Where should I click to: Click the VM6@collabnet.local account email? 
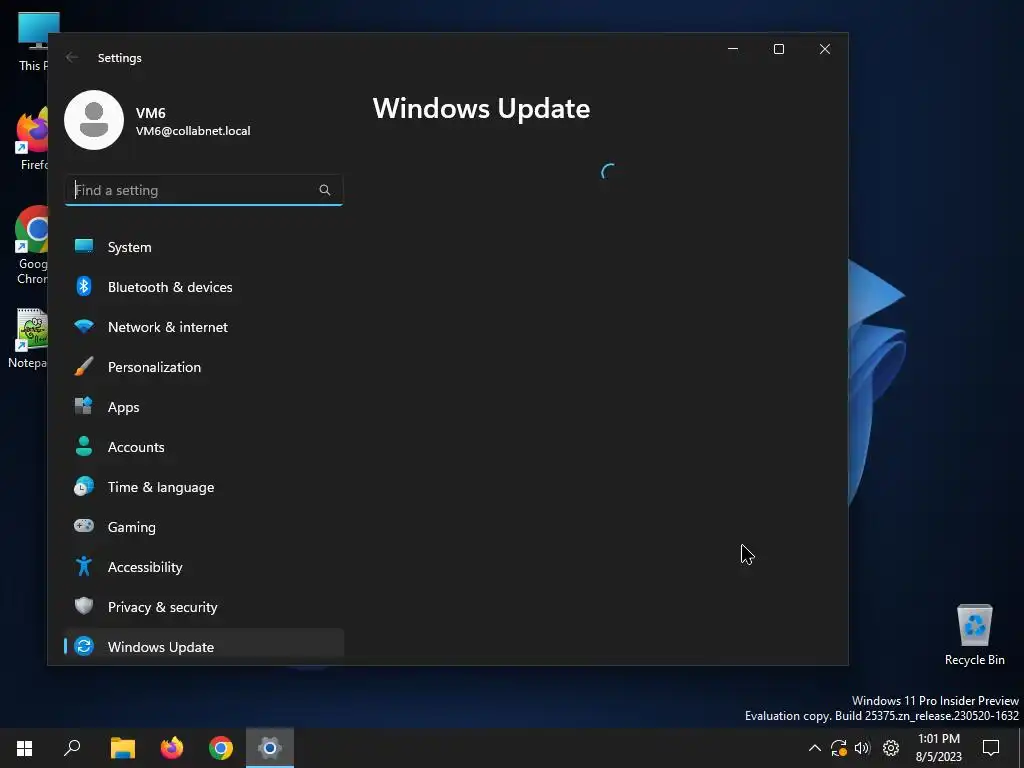coord(193,131)
